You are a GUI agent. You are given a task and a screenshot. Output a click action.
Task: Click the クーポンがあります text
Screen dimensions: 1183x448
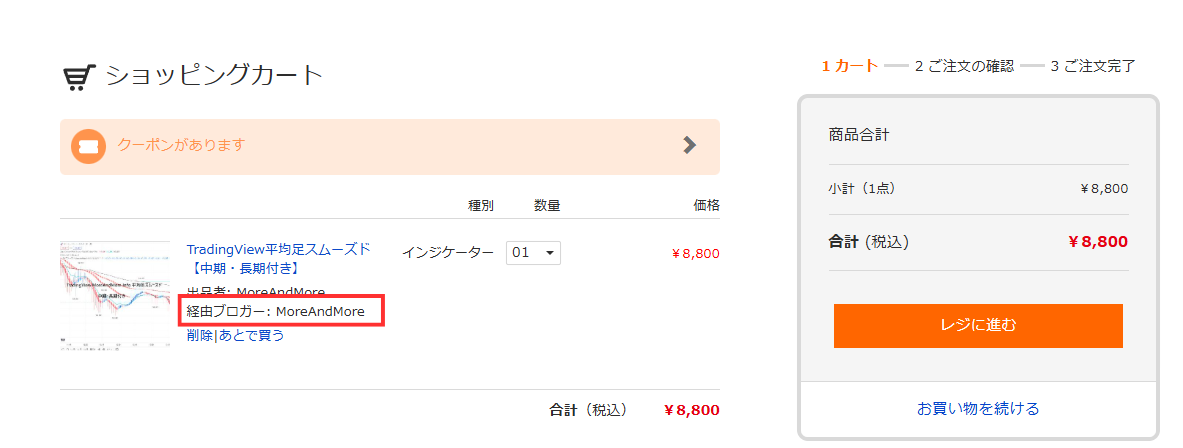[181, 145]
